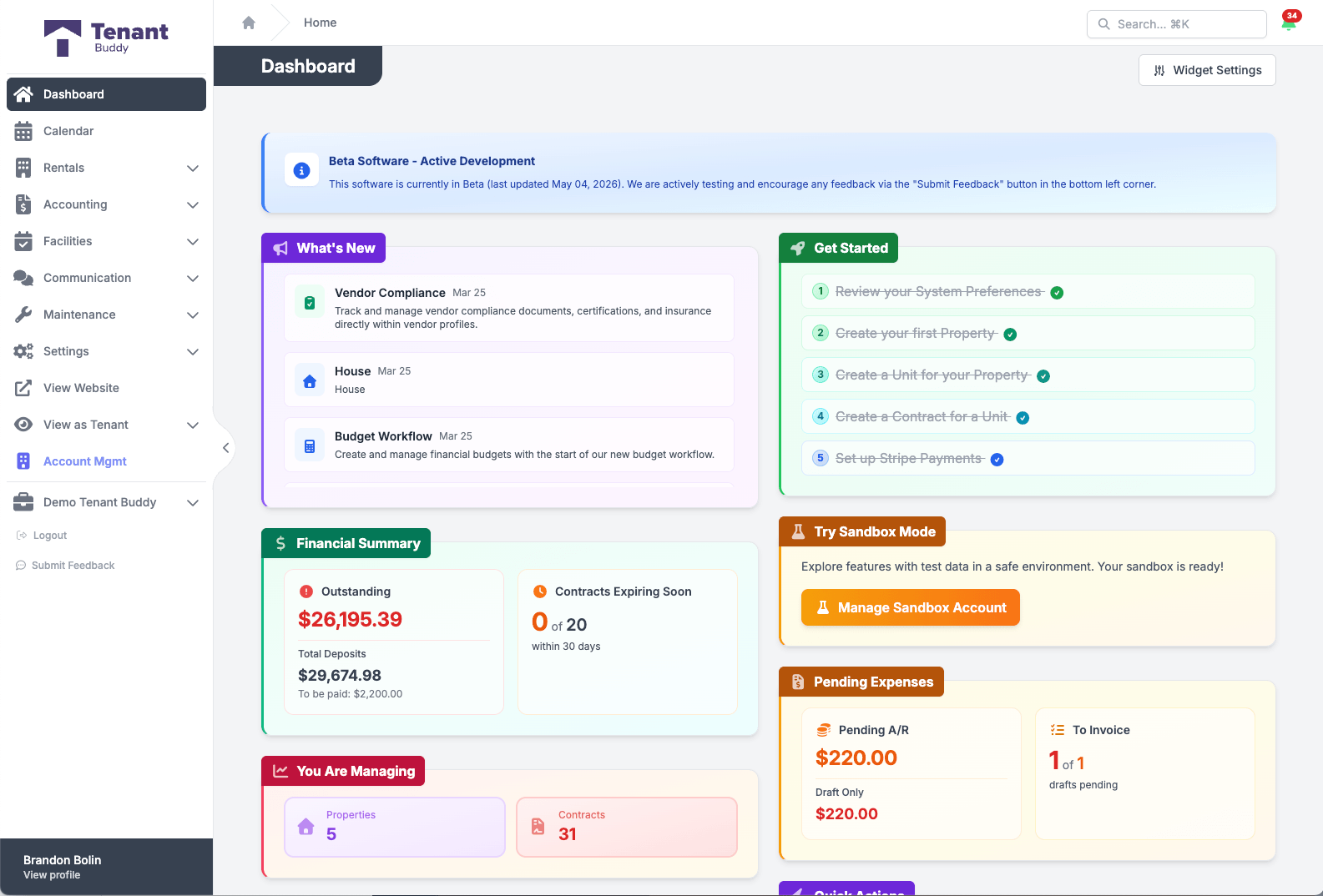Click the Demo Tenant Buddy briefcase icon
1323x896 pixels.
pos(23,502)
